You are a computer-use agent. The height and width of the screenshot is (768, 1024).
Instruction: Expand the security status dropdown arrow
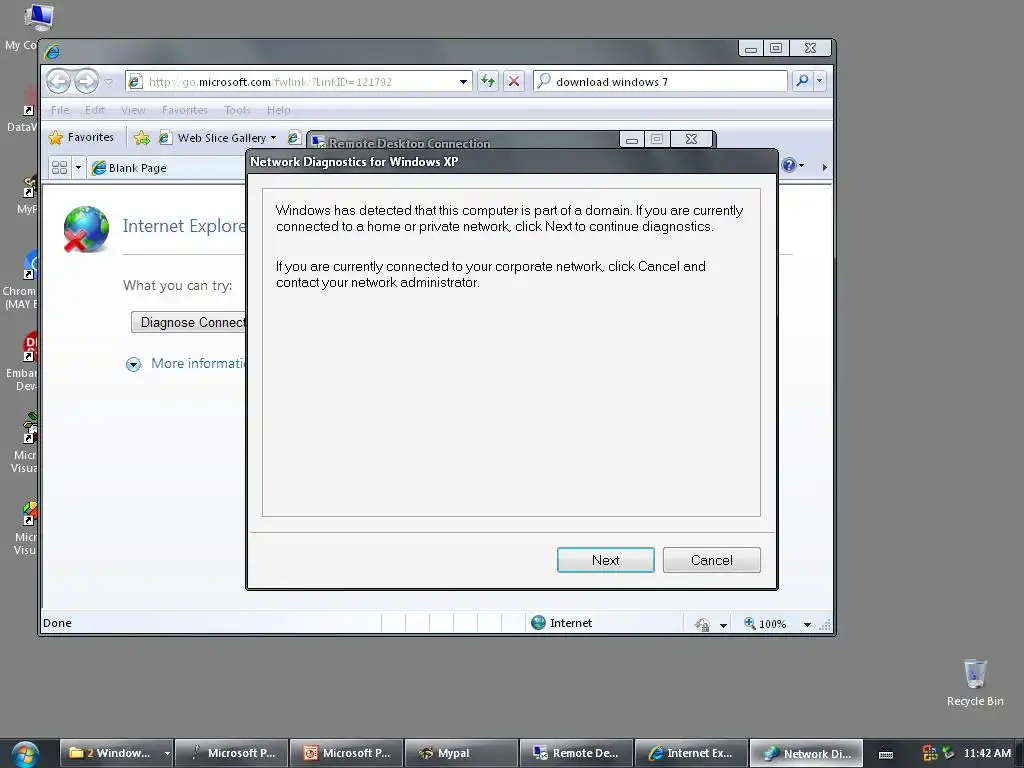(723, 625)
